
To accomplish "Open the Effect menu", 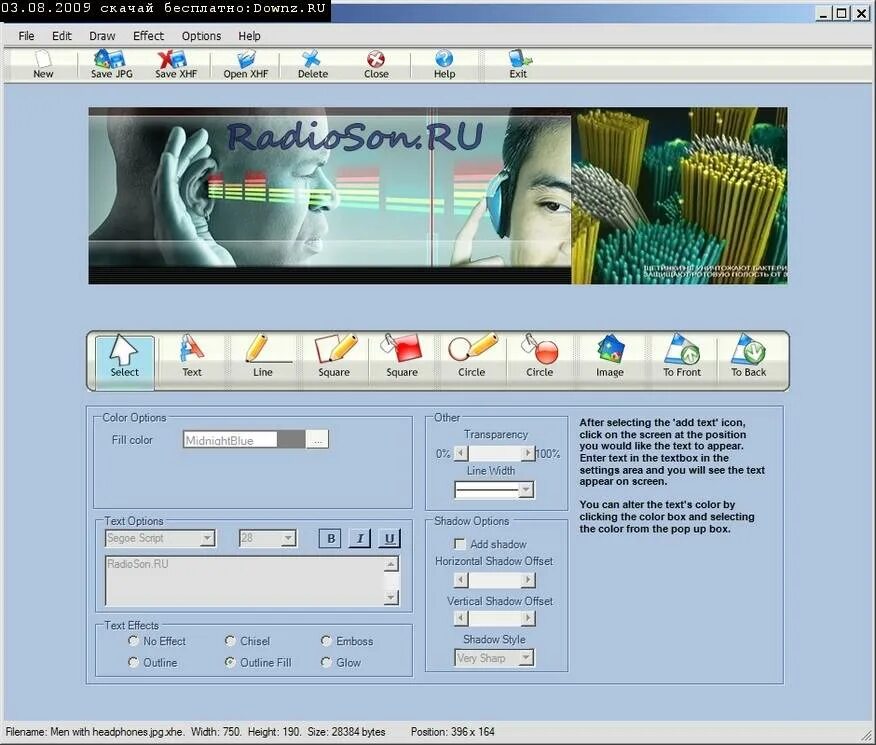I will point(149,36).
